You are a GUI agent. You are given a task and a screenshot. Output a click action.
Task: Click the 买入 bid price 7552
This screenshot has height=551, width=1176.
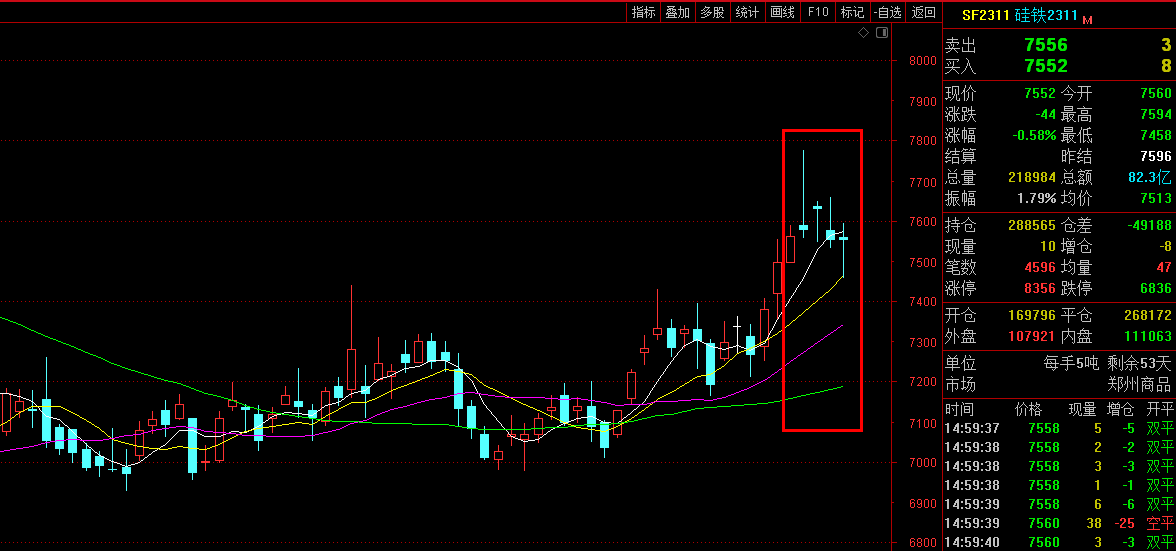click(x=1045, y=66)
